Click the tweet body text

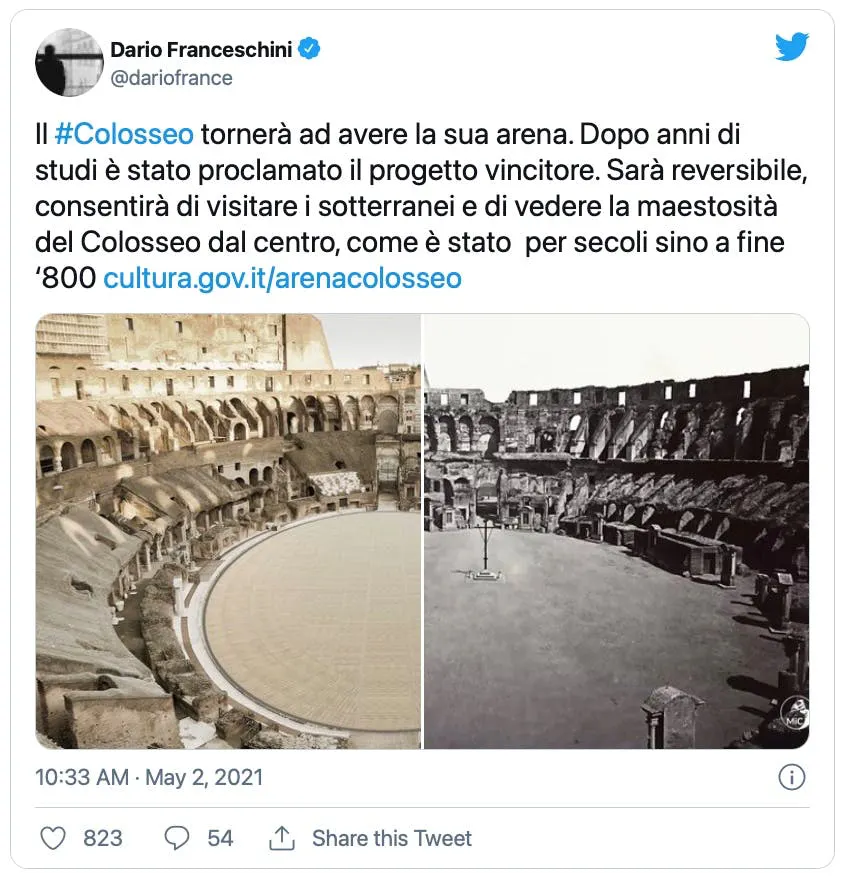click(421, 206)
